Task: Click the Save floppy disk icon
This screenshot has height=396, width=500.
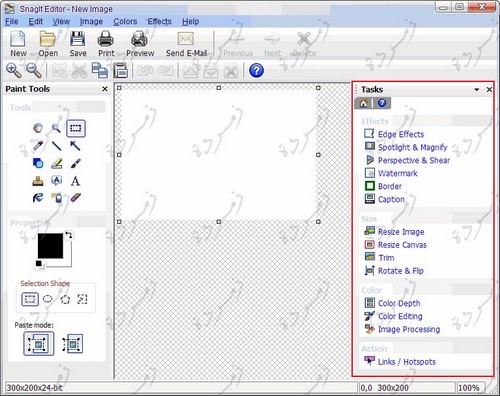Action: point(78,43)
